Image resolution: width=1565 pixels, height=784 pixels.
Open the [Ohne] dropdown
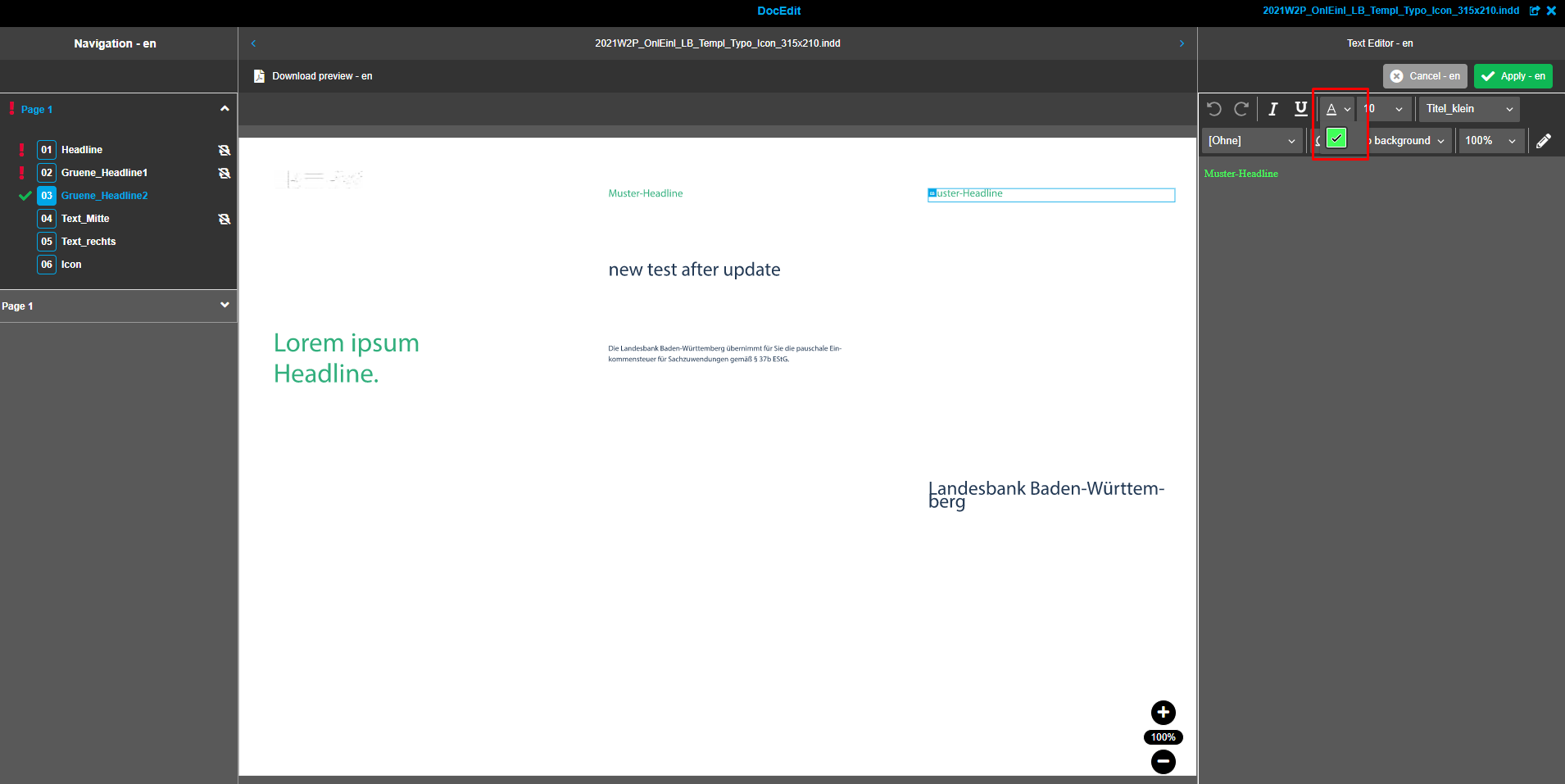(1252, 141)
